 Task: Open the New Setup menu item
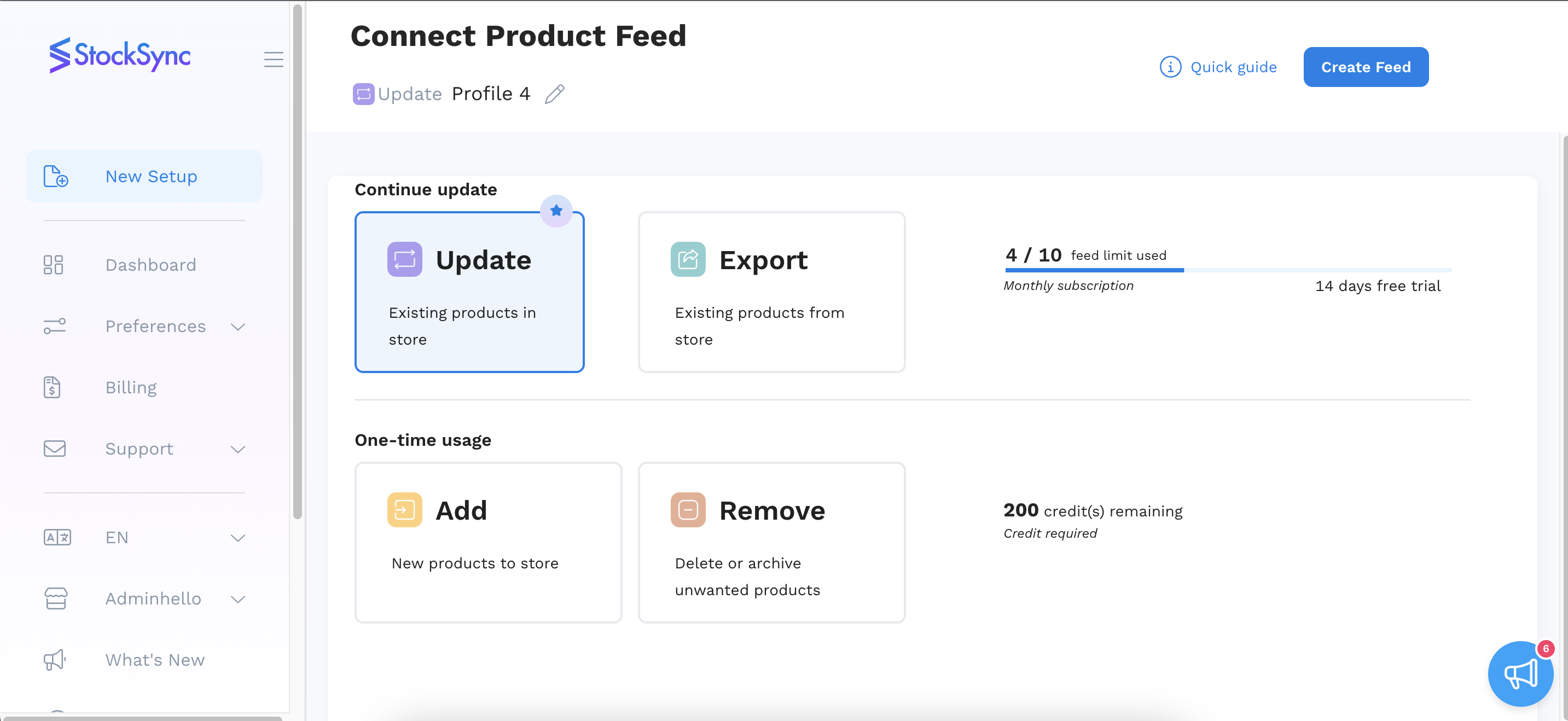(144, 177)
